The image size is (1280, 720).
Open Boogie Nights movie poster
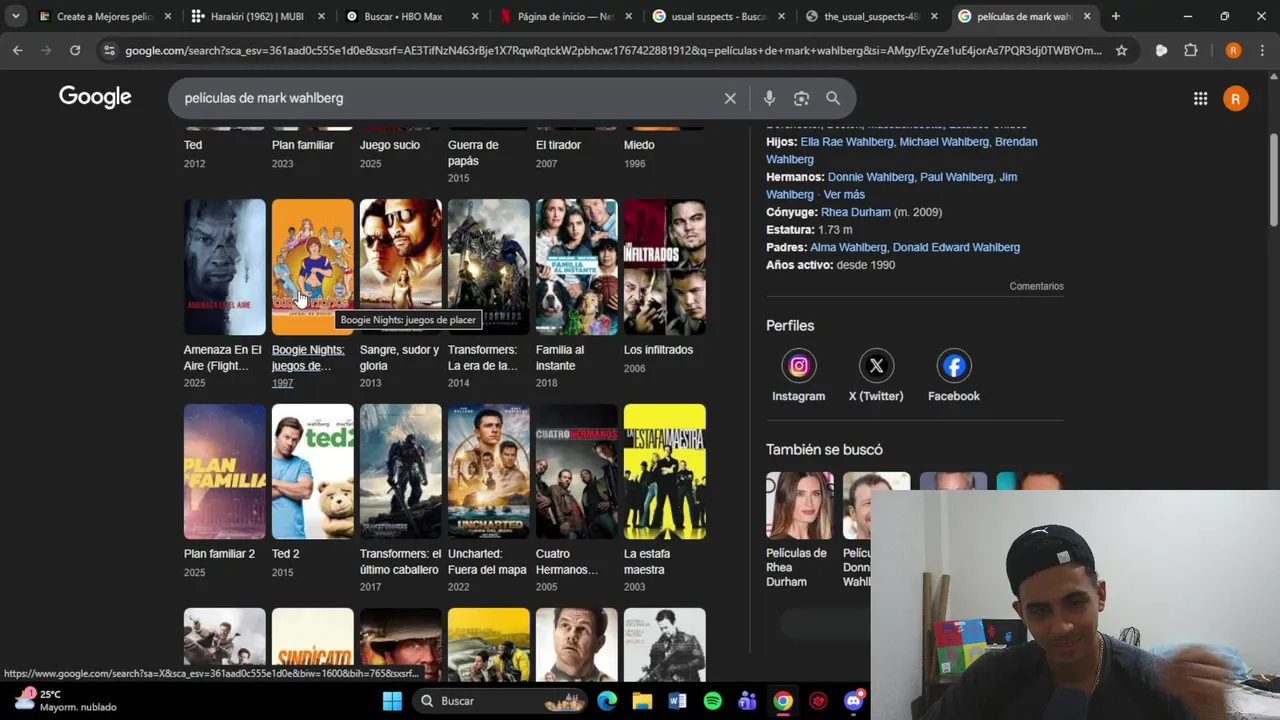[x=312, y=267]
